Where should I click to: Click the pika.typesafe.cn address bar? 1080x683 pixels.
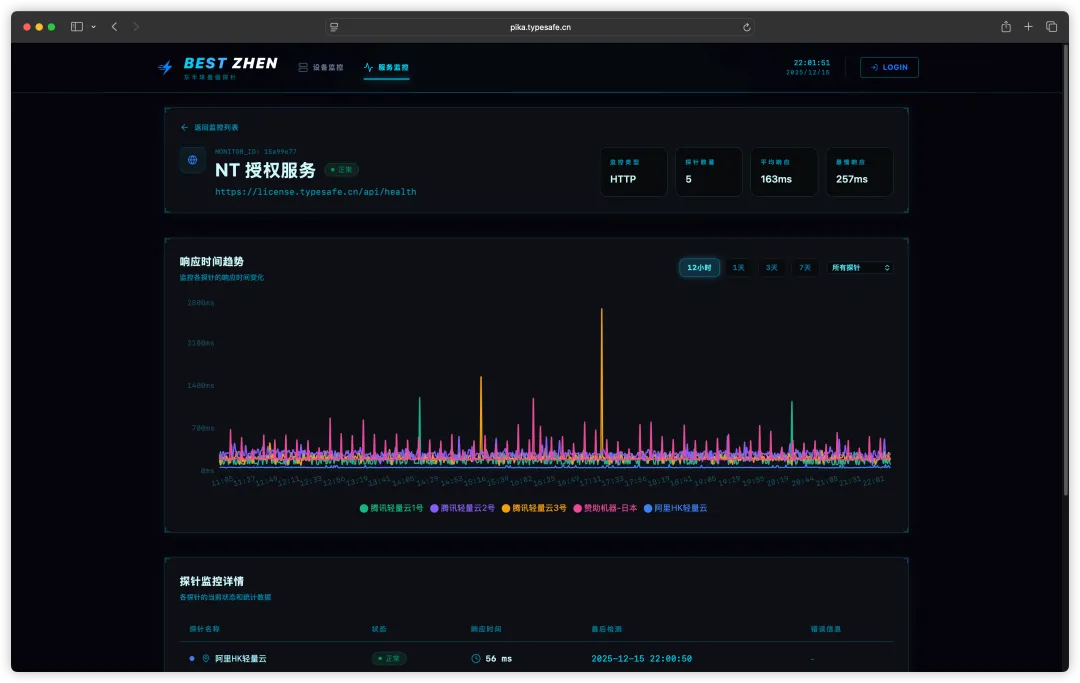tap(540, 28)
